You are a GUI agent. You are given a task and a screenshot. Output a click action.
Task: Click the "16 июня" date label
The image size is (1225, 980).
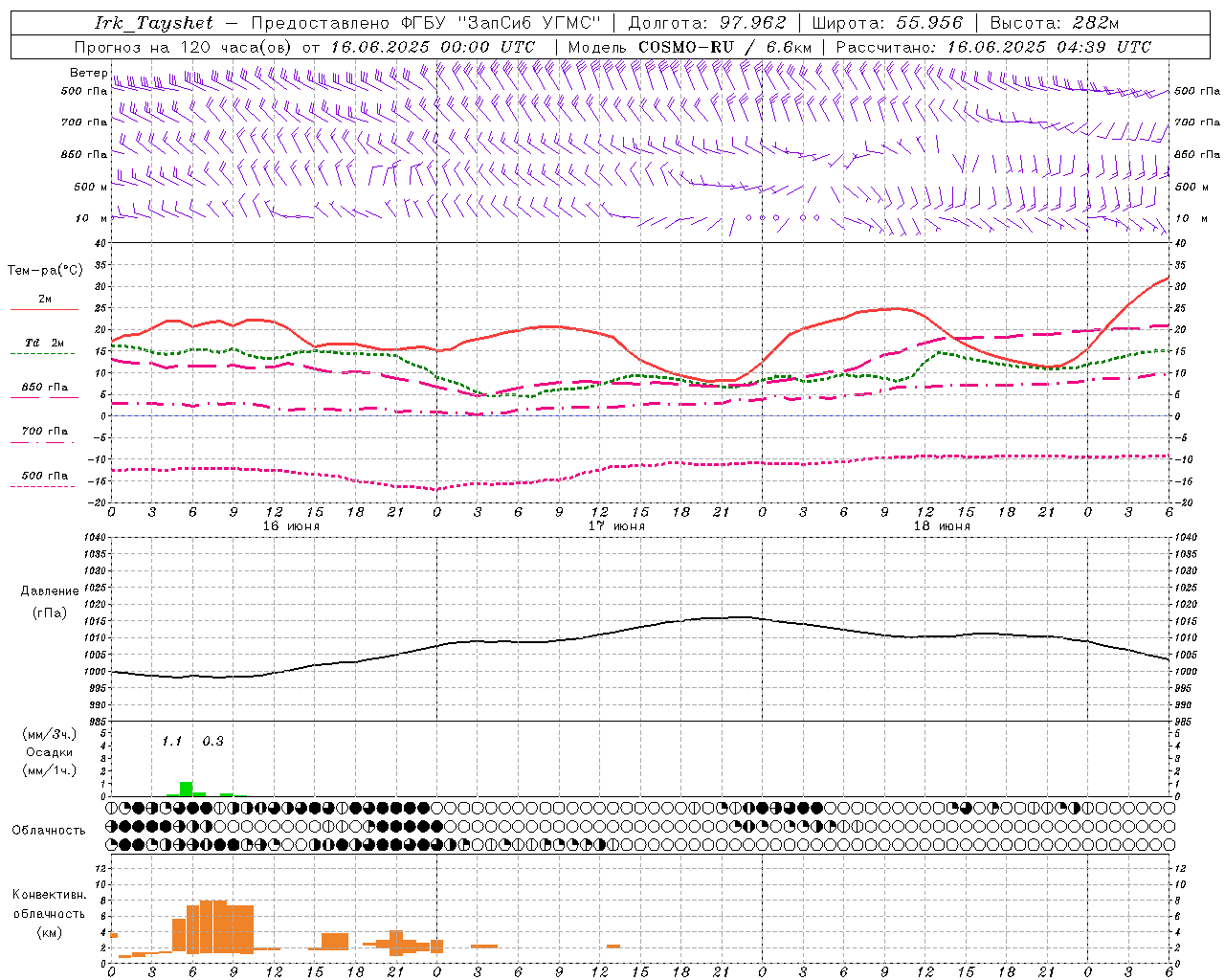[290, 526]
